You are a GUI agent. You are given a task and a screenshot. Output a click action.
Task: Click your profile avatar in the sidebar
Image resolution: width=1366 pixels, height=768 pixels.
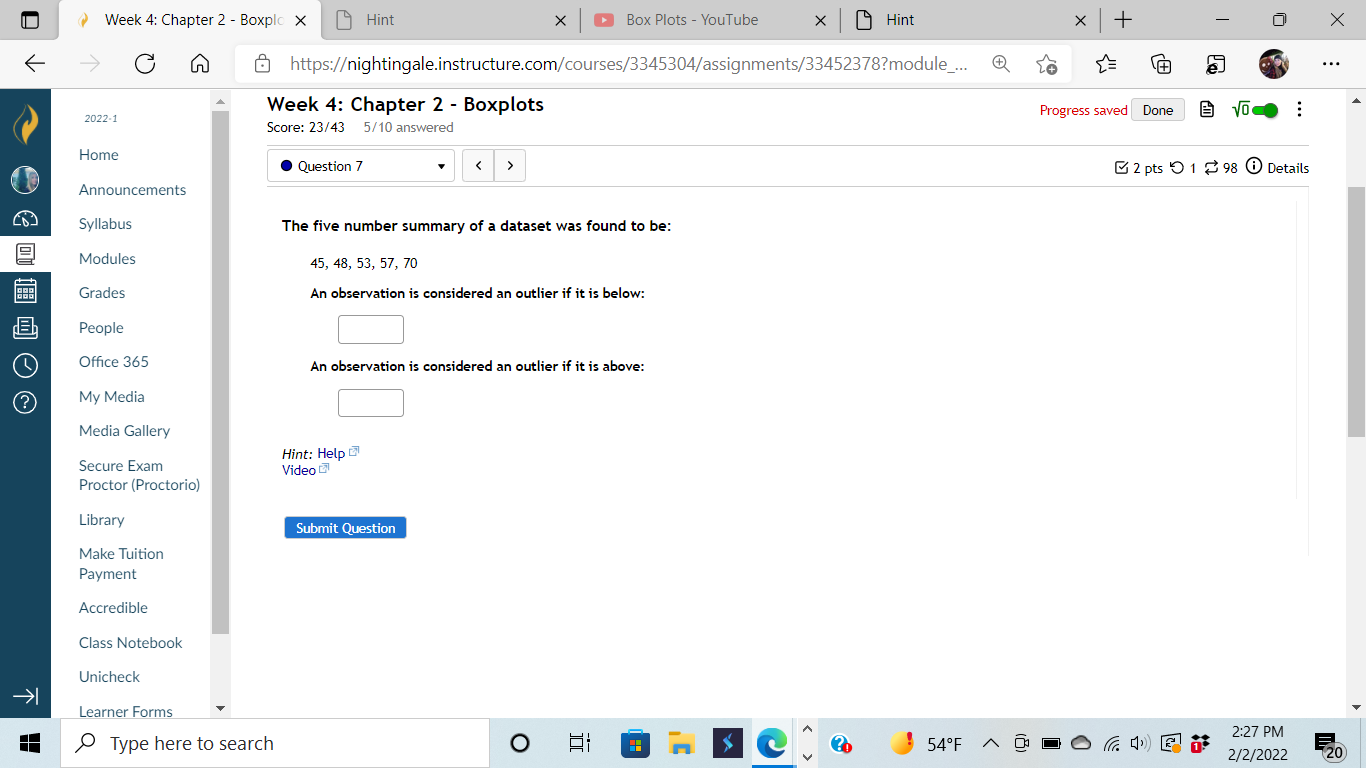pos(25,180)
